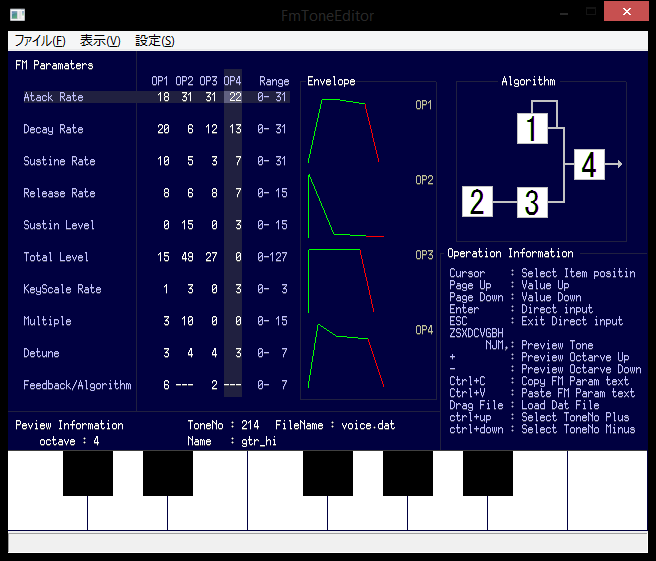Click the OP4 column header

tap(232, 81)
